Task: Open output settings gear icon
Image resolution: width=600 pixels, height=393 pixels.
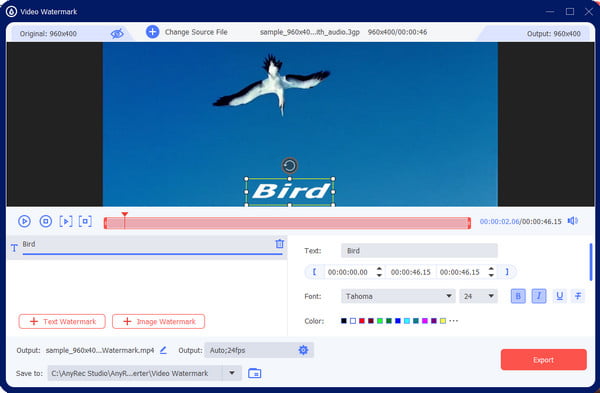Action: pyautogui.click(x=303, y=350)
